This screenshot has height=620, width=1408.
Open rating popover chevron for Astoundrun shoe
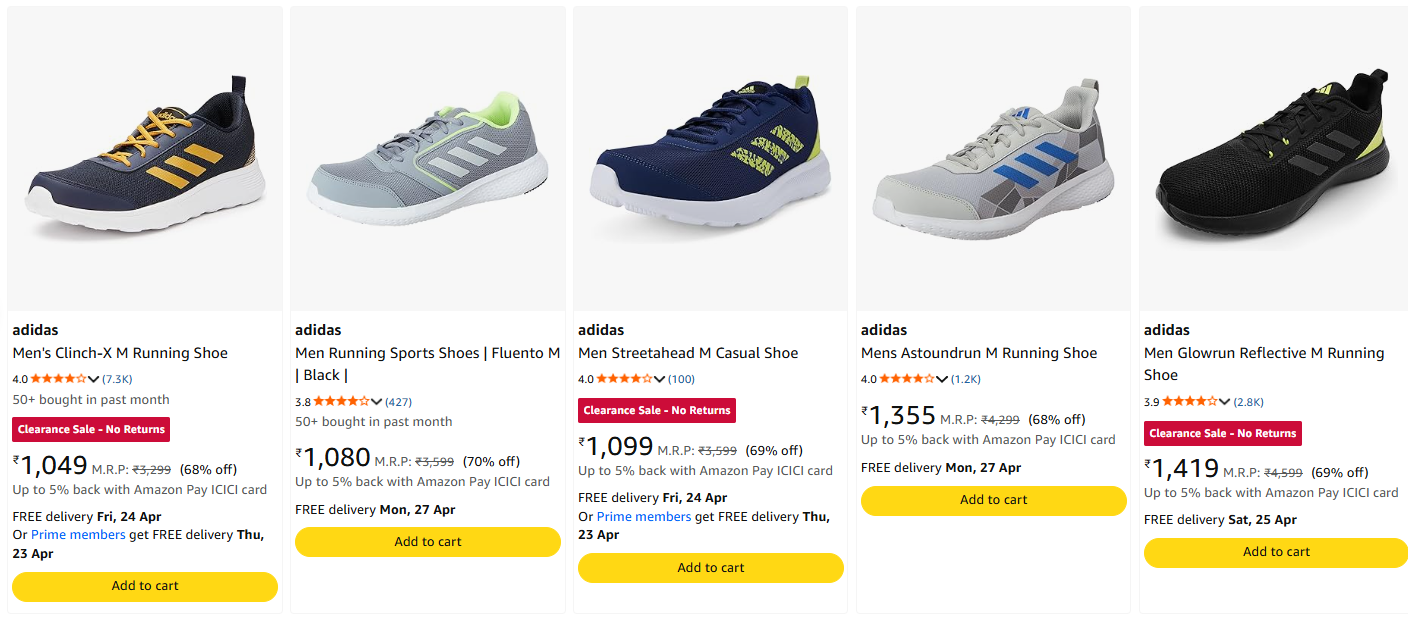pos(943,379)
